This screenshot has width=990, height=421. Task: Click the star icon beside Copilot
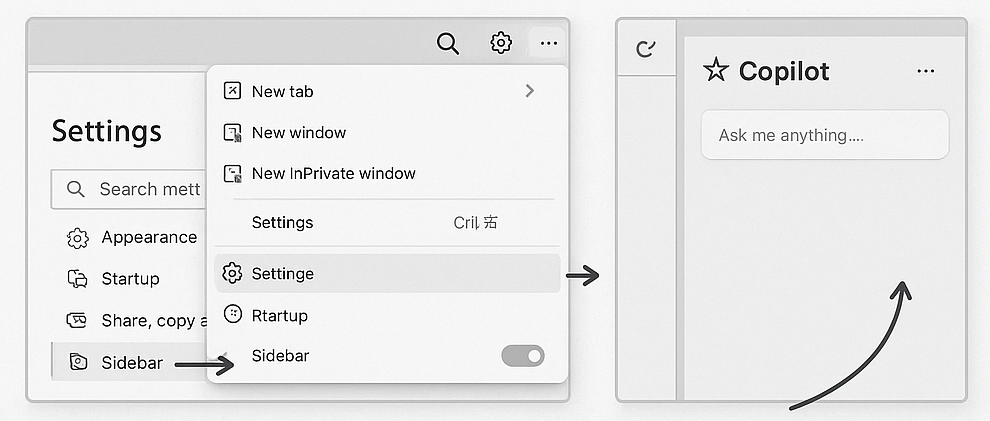716,69
